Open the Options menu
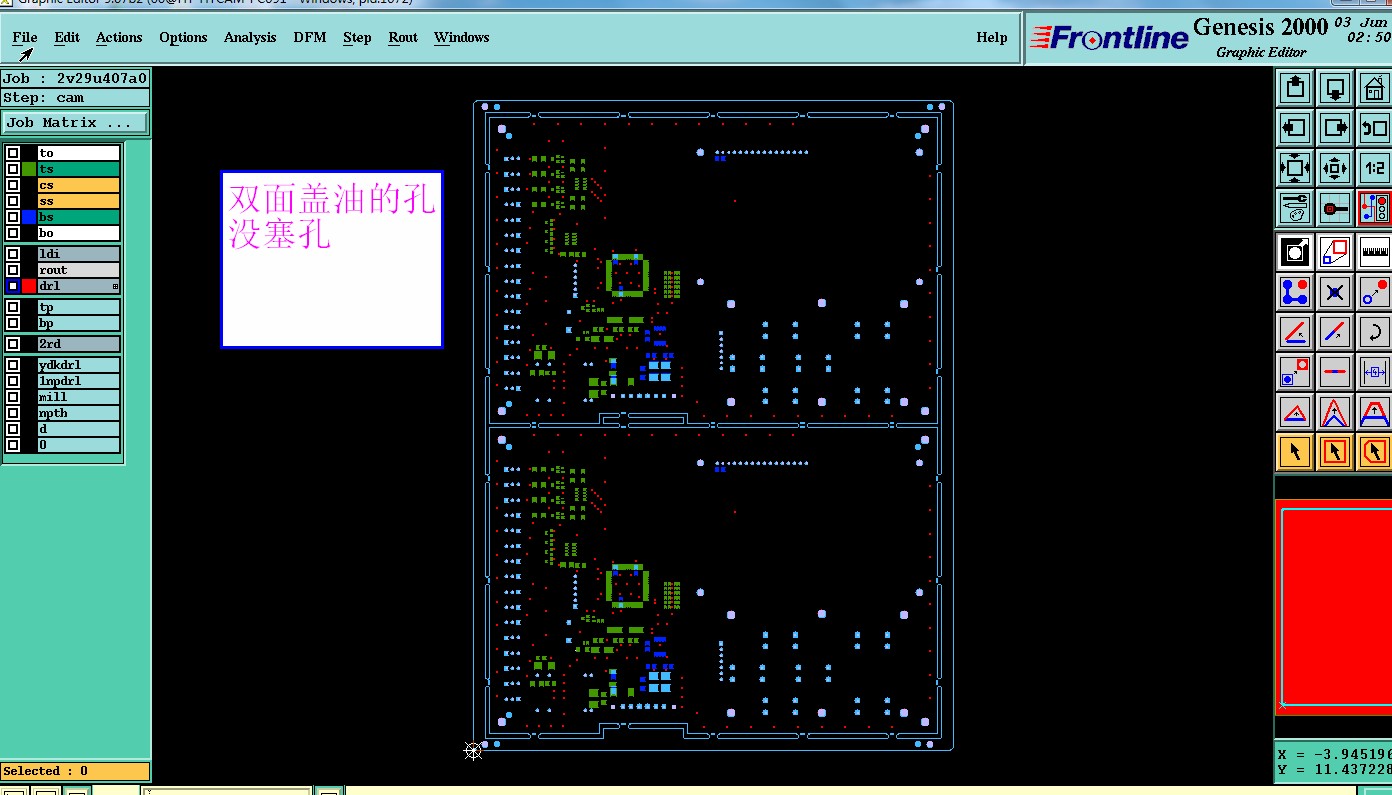This screenshot has height=795, width=1392. [x=183, y=37]
